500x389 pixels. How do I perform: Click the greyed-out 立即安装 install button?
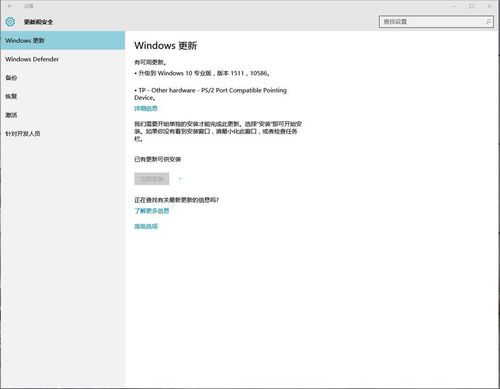[x=152, y=179]
